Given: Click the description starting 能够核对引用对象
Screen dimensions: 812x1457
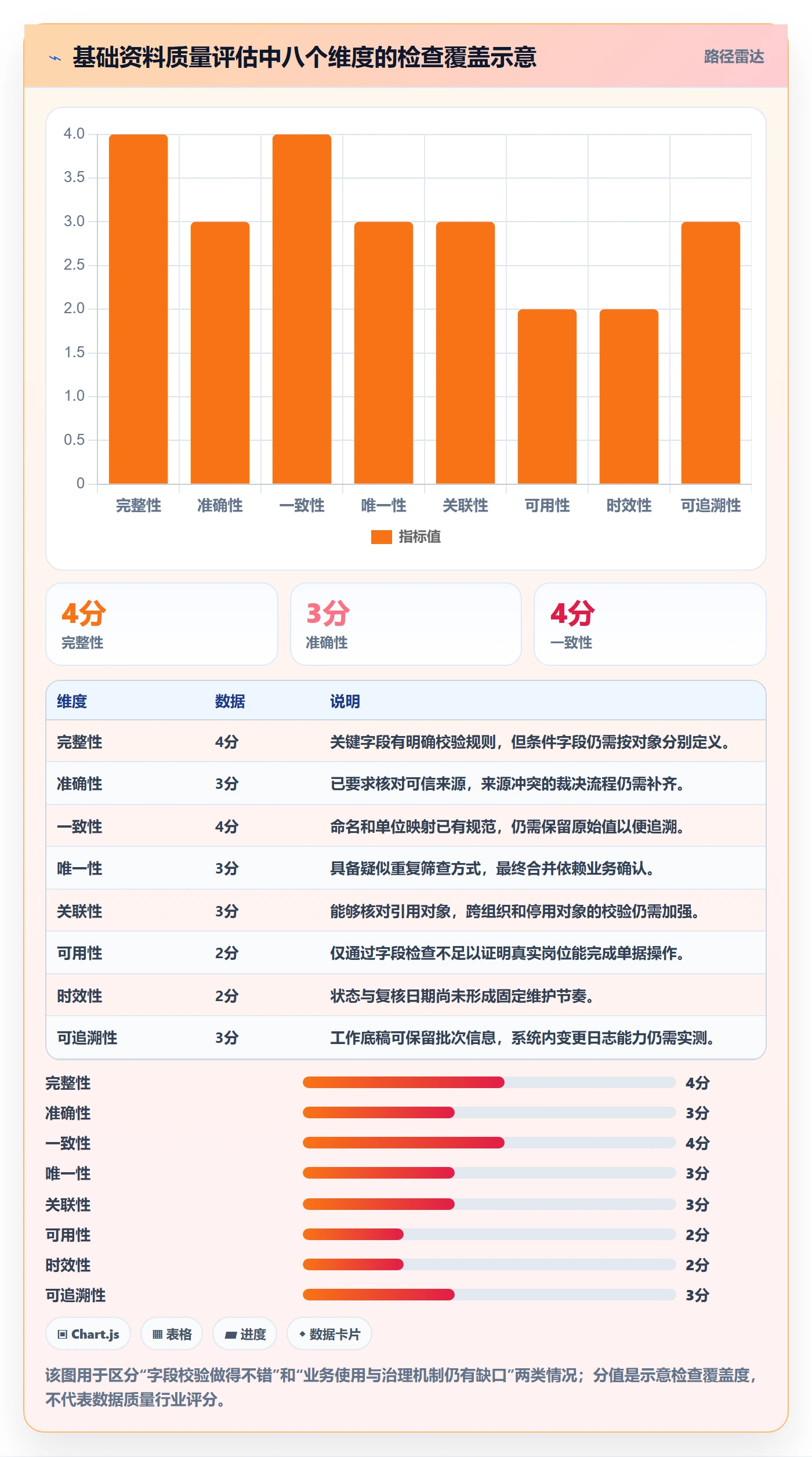Looking at the screenshot, I should [515, 912].
